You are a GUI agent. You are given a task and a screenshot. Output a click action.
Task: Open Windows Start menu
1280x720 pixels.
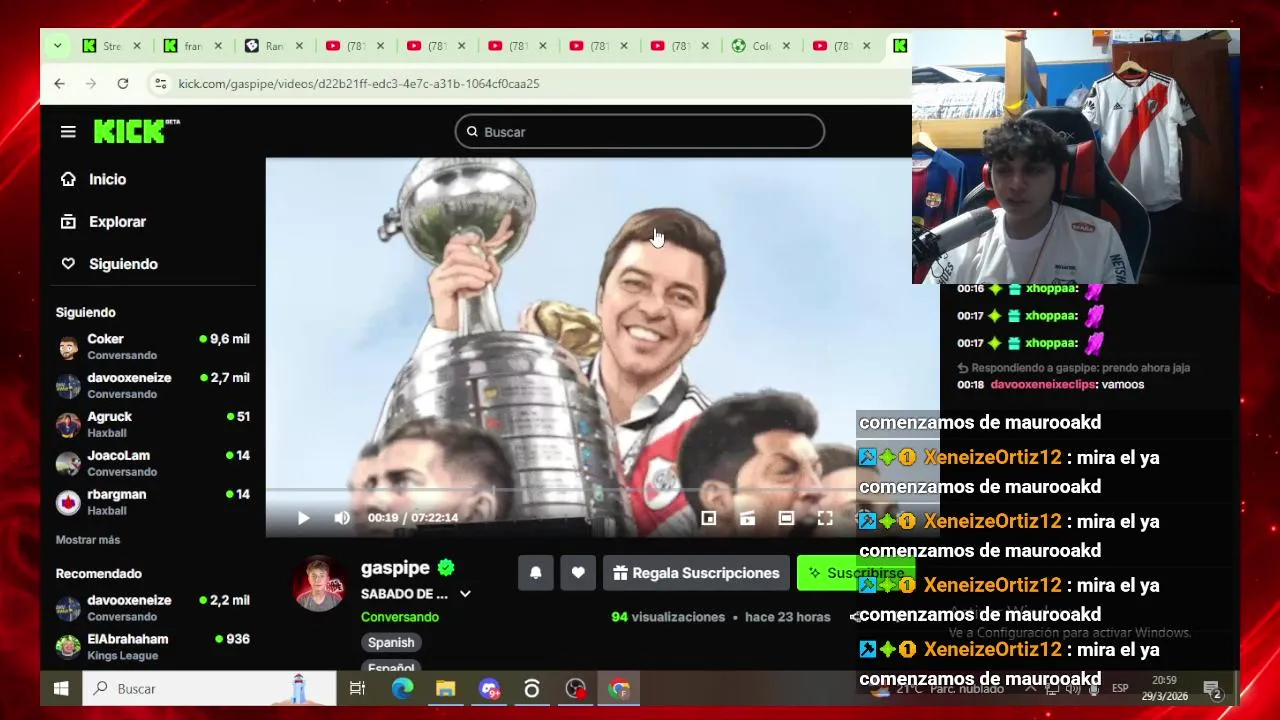click(x=61, y=688)
